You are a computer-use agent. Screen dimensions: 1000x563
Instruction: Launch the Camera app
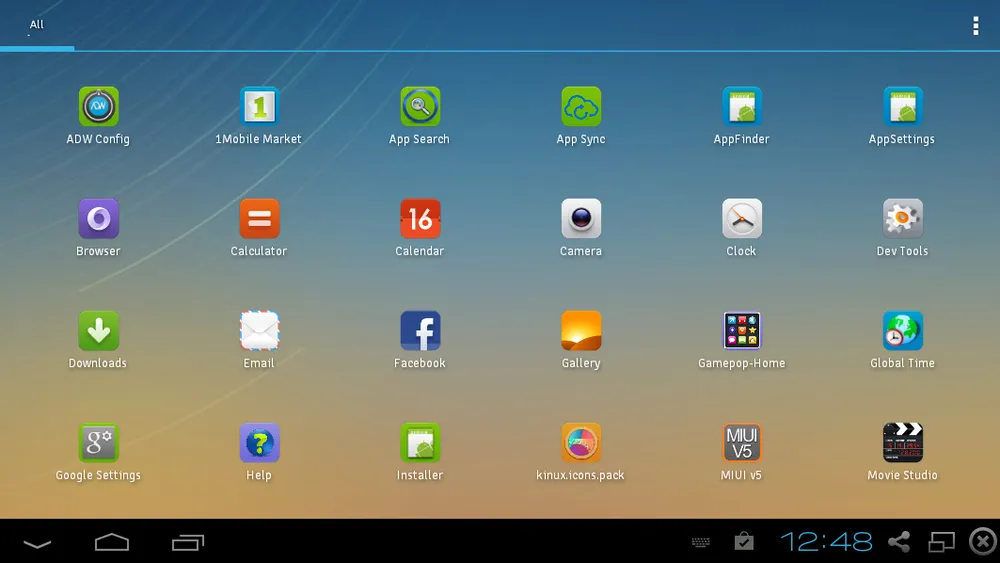click(581, 219)
